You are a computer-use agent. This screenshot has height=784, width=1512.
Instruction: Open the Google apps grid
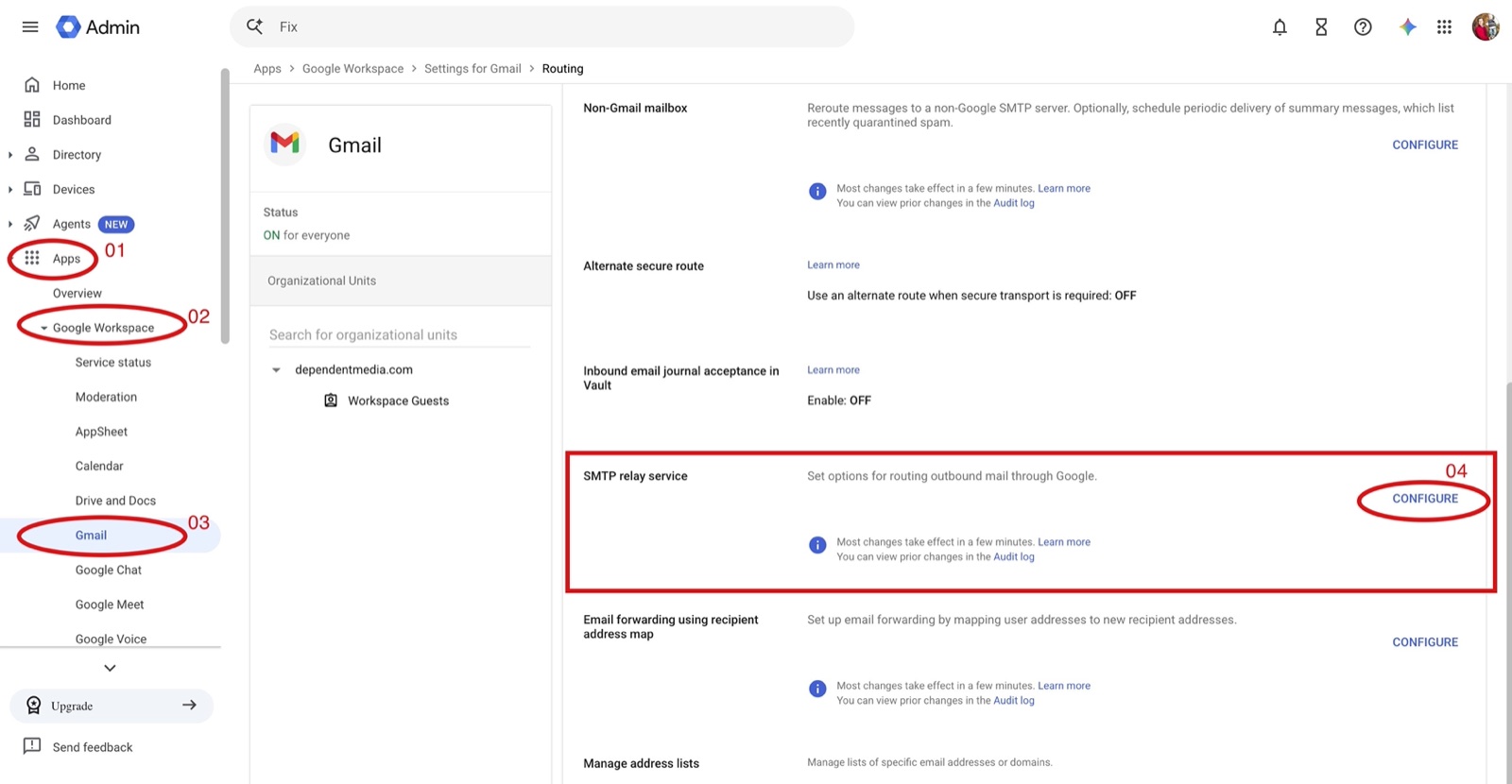click(x=1444, y=26)
